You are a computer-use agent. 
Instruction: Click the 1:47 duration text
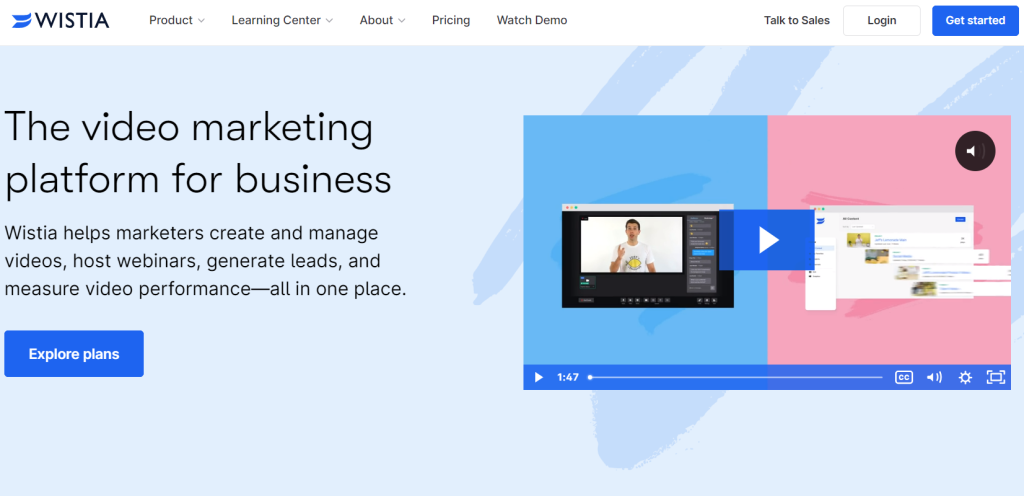[x=568, y=377]
